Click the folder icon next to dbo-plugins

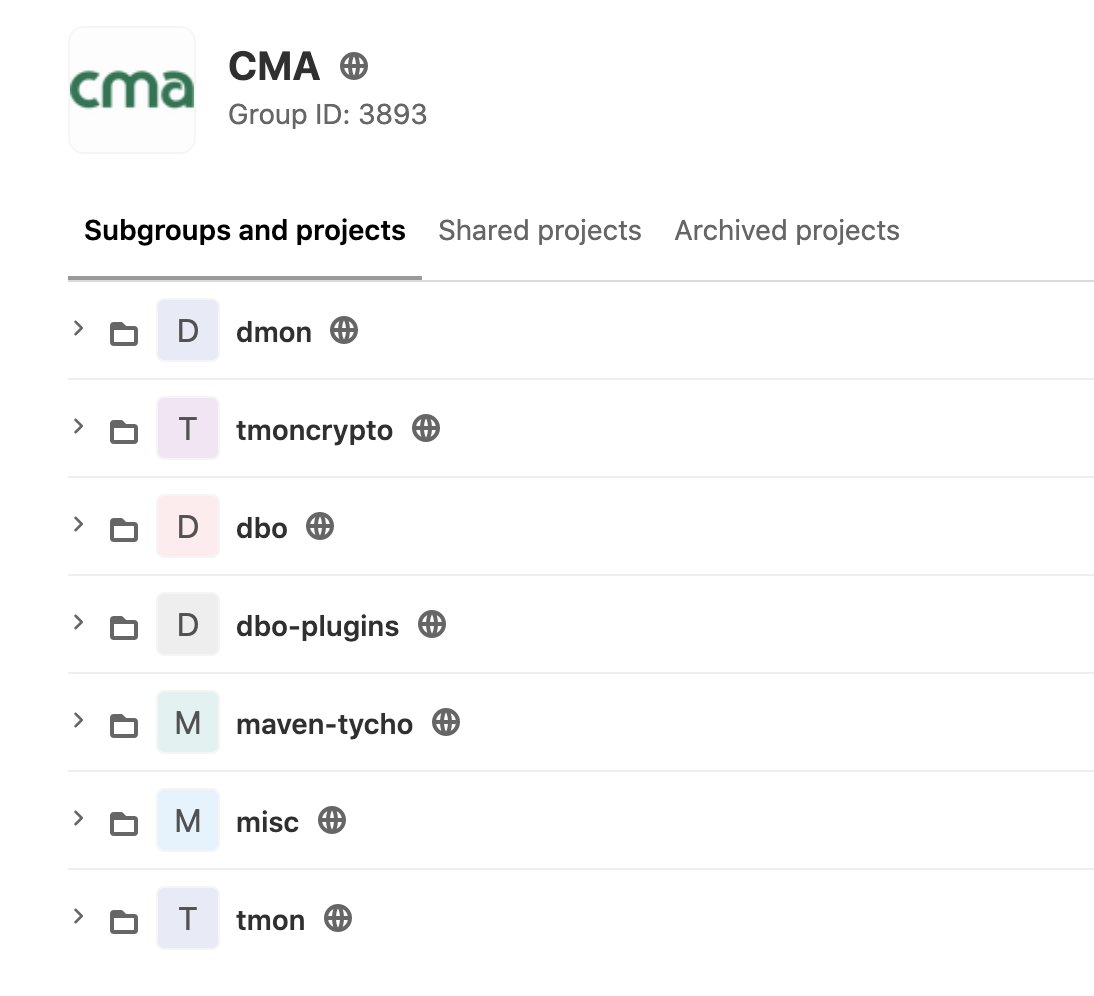coord(124,628)
